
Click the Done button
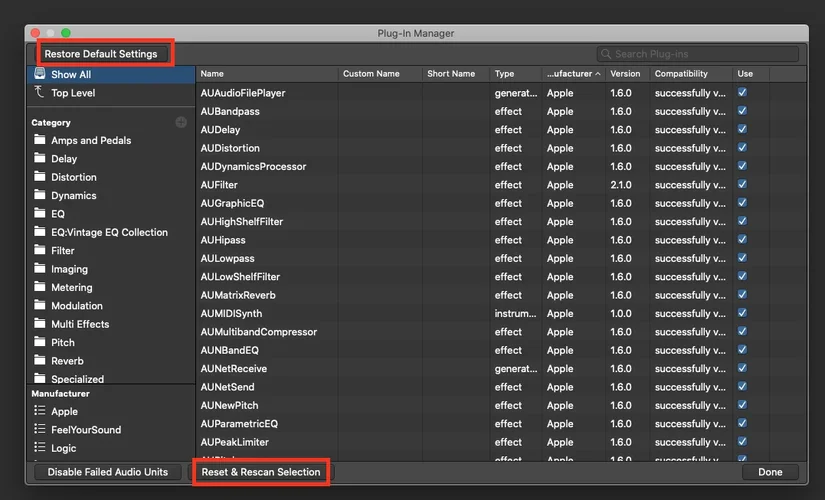pos(770,472)
